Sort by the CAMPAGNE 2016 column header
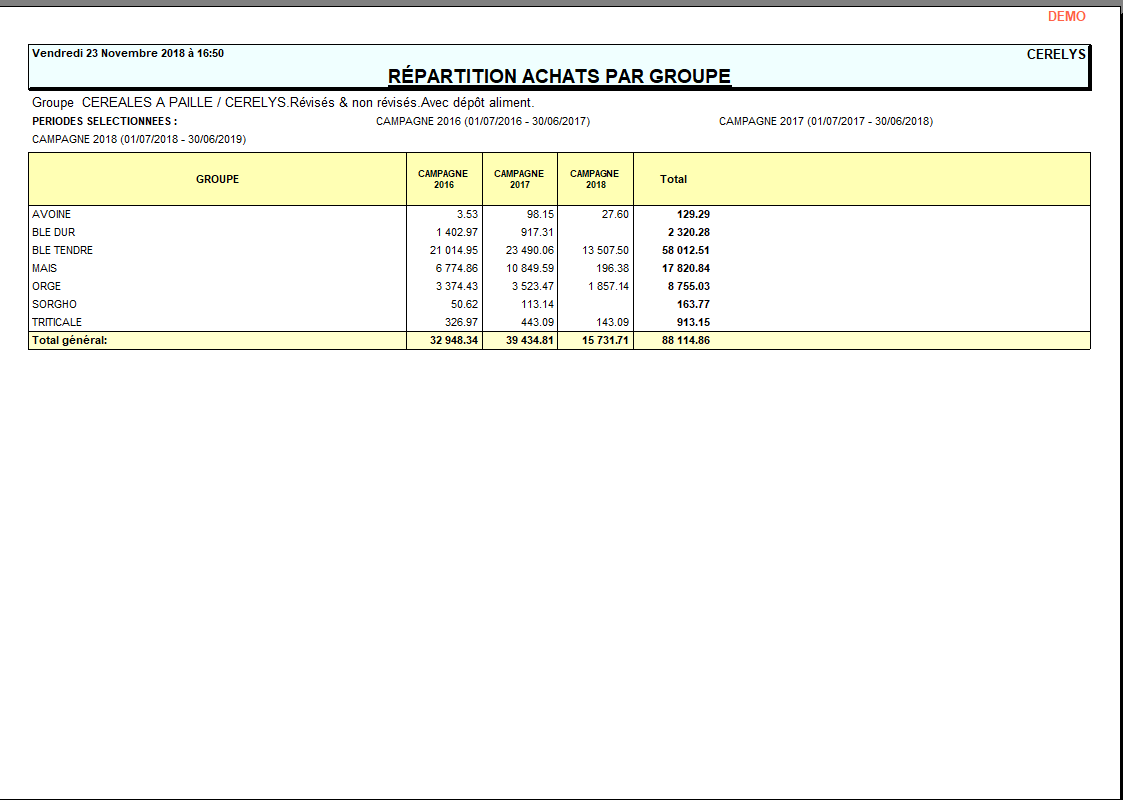The width and height of the screenshot is (1123, 800). (x=443, y=178)
